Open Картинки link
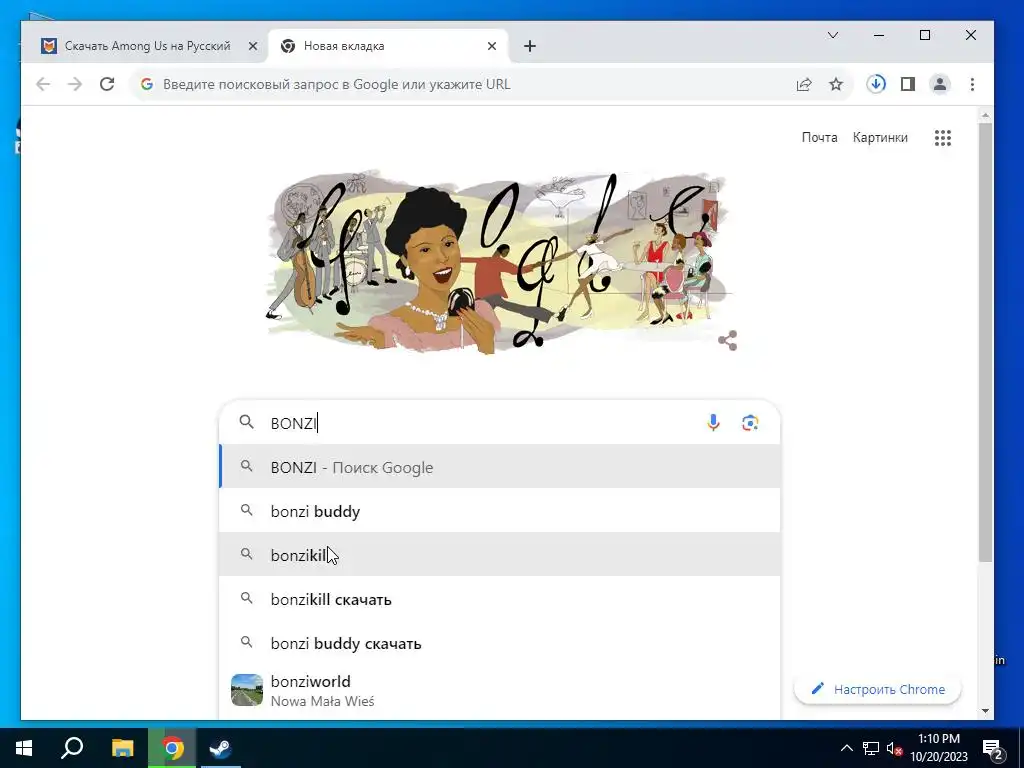The image size is (1024, 768). [x=880, y=137]
